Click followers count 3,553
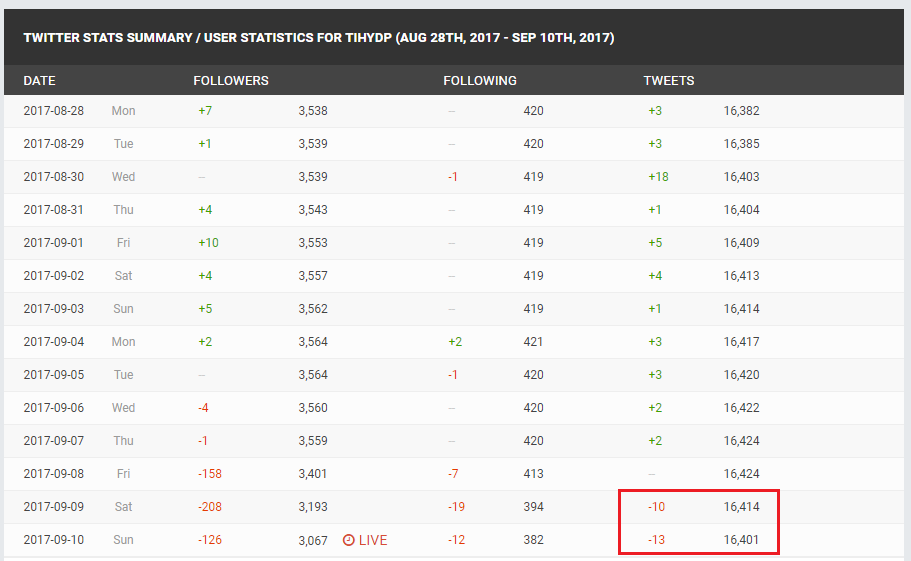The width and height of the screenshot is (911, 561). click(313, 243)
